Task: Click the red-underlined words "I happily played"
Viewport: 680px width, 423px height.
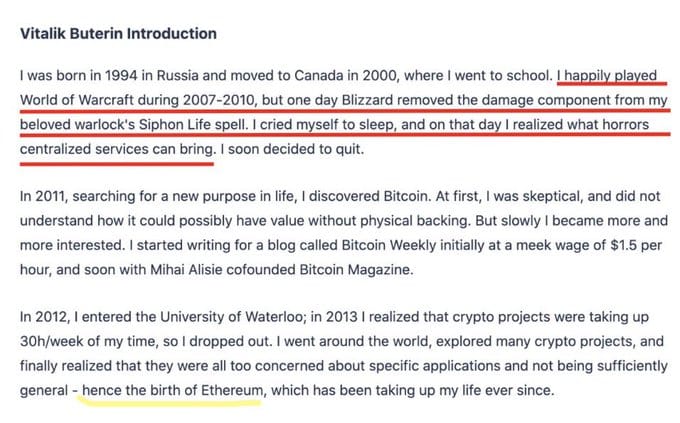Action: (607, 76)
